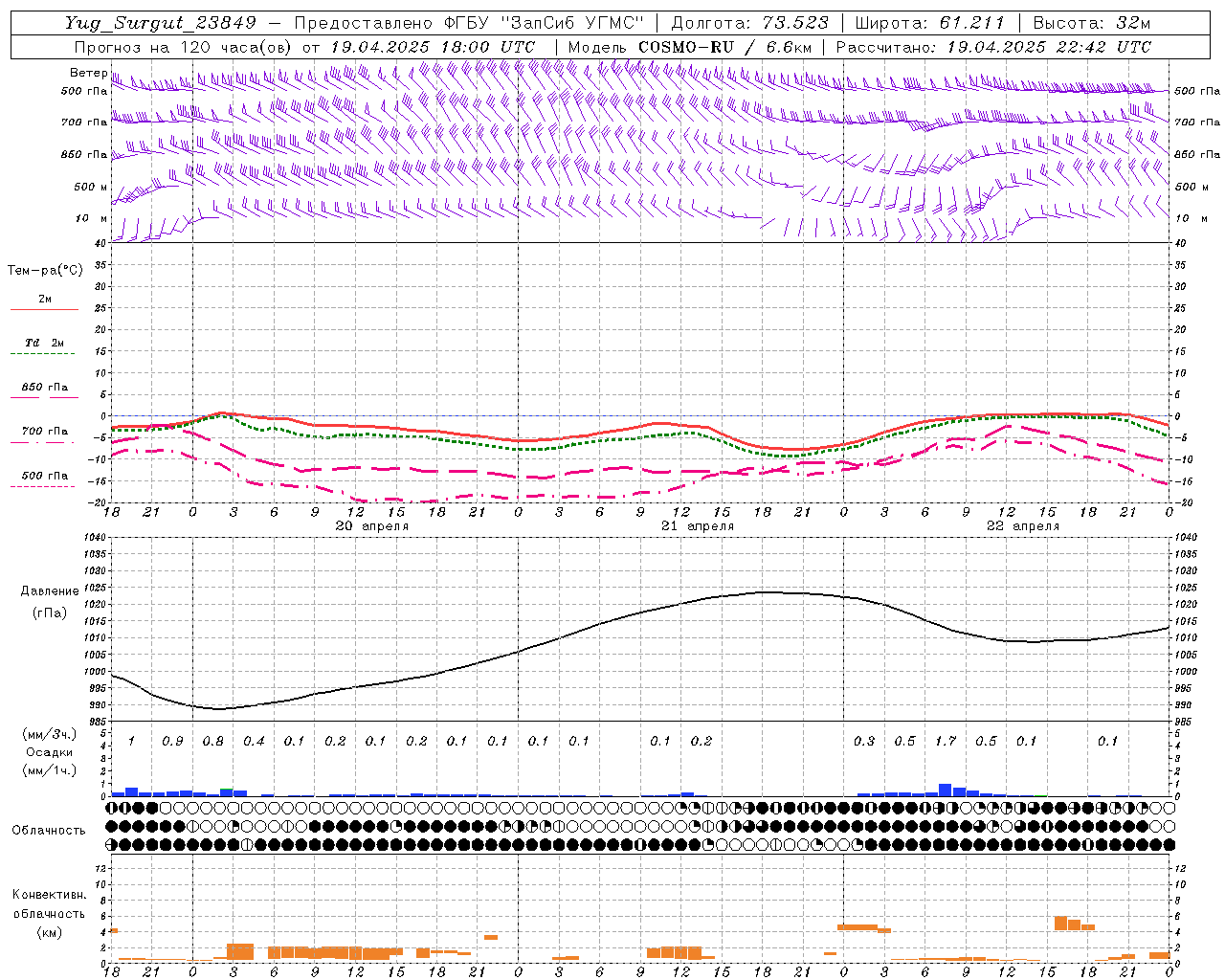Click the Давление pressure panel label

pyautogui.click(x=50, y=591)
